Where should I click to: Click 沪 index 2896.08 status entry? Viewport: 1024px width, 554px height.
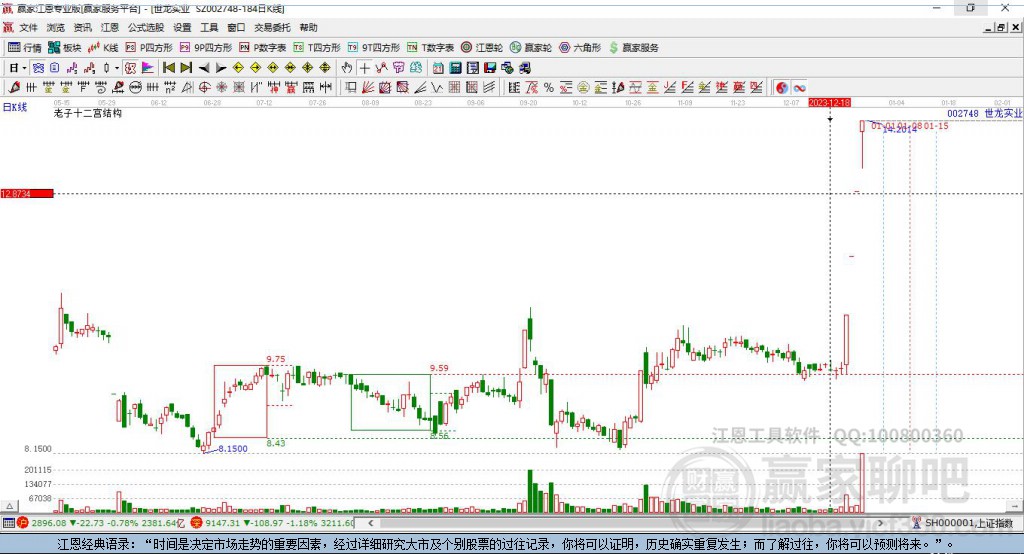pyautogui.click(x=101, y=523)
